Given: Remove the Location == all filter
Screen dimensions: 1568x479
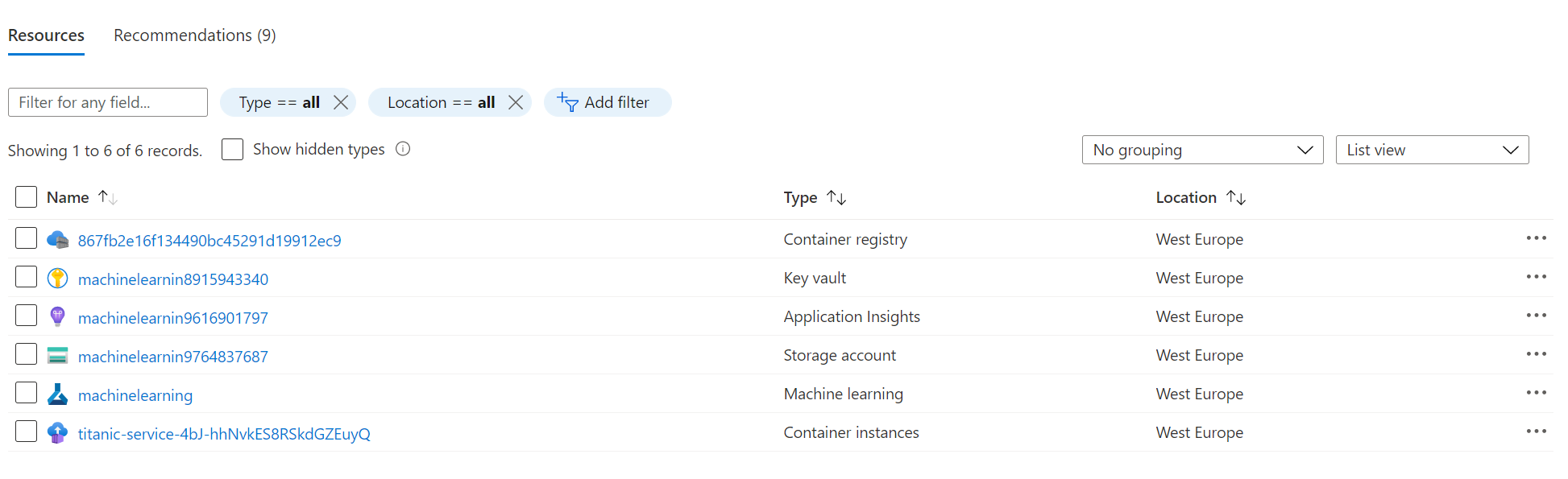Looking at the screenshot, I should (516, 102).
